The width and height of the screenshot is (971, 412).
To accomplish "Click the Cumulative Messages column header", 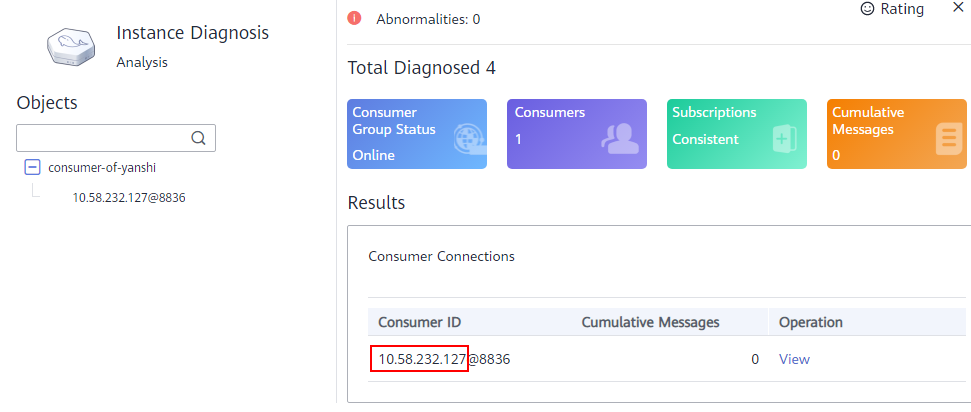I will pos(650,322).
